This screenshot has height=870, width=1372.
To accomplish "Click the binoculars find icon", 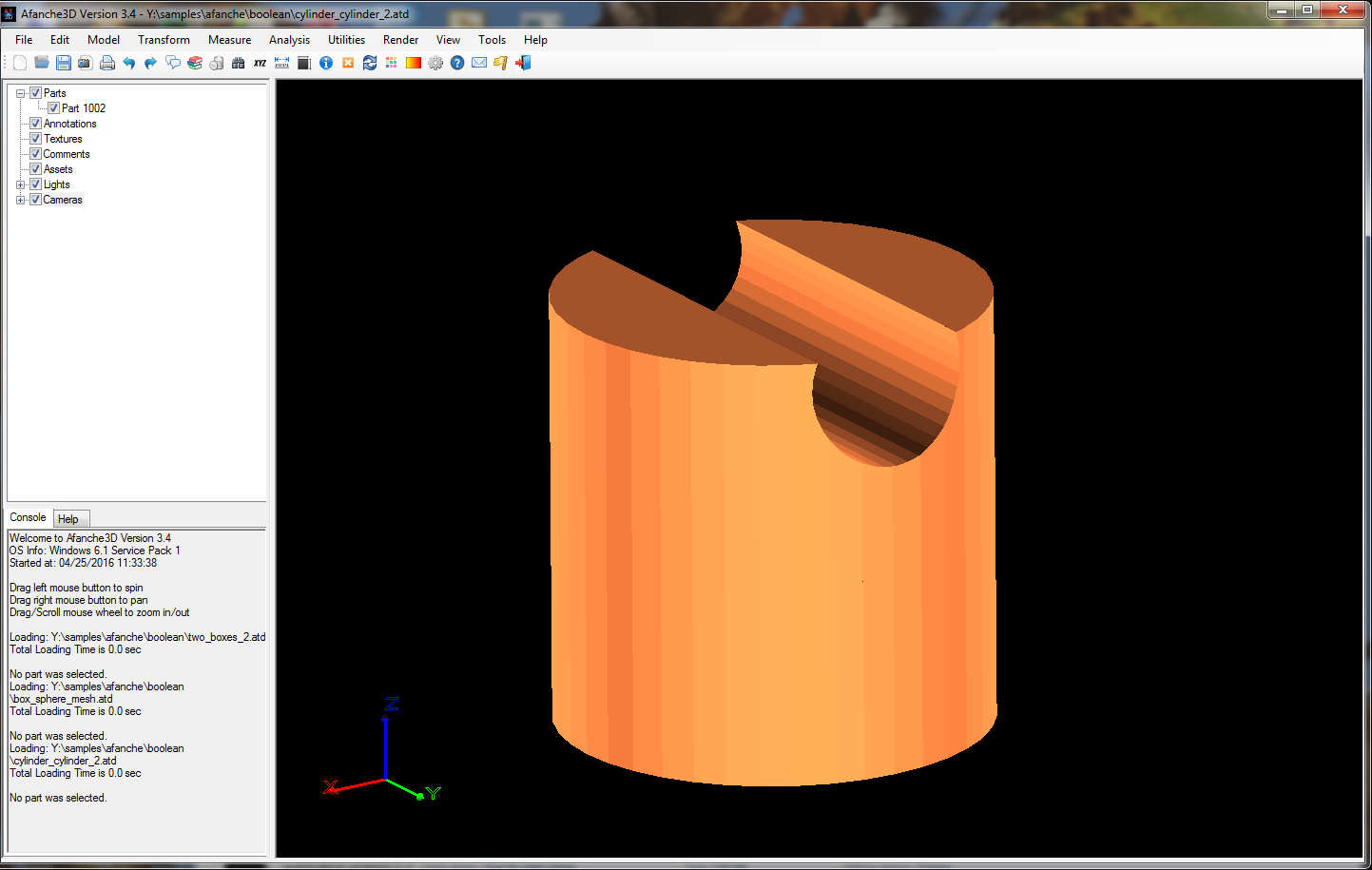I will point(238,63).
